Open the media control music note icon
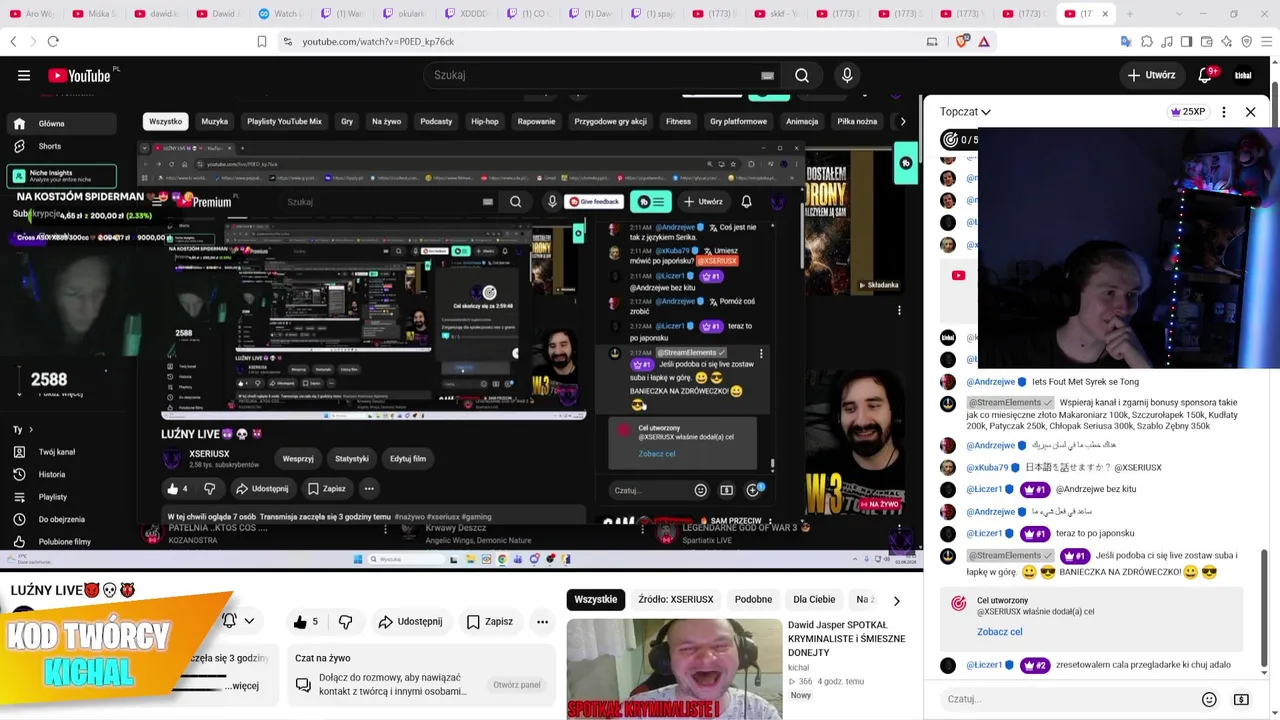Viewport: 1280px width, 720px height. (x=1167, y=41)
